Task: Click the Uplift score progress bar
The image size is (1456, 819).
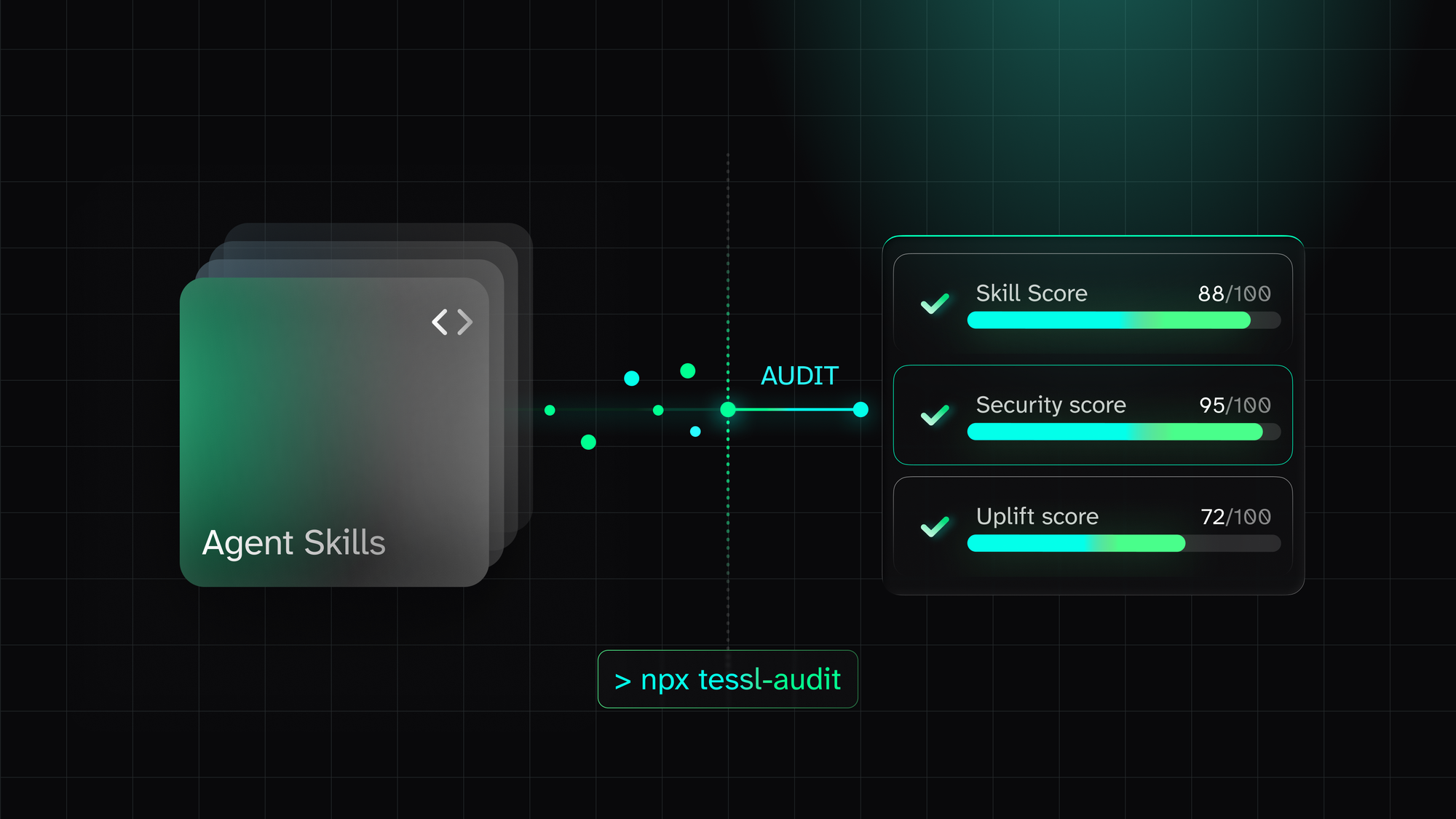Action: [x=1123, y=543]
